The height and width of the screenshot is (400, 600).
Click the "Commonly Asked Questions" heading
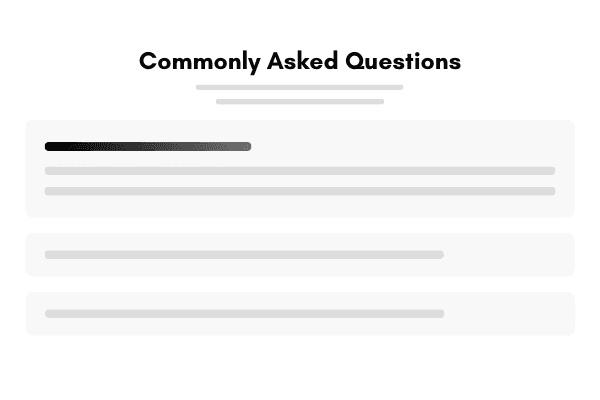(300, 61)
